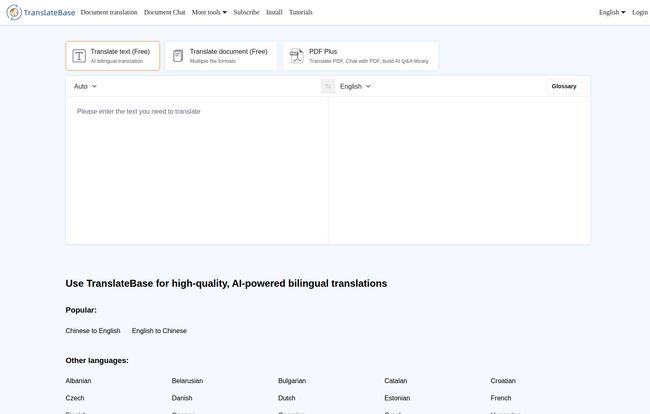Open the site language selector in the header
This screenshot has width=650, height=414.
click(612, 13)
